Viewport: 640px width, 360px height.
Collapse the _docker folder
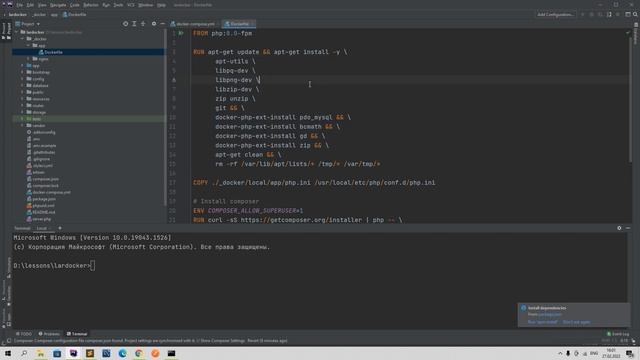click(x=22, y=39)
